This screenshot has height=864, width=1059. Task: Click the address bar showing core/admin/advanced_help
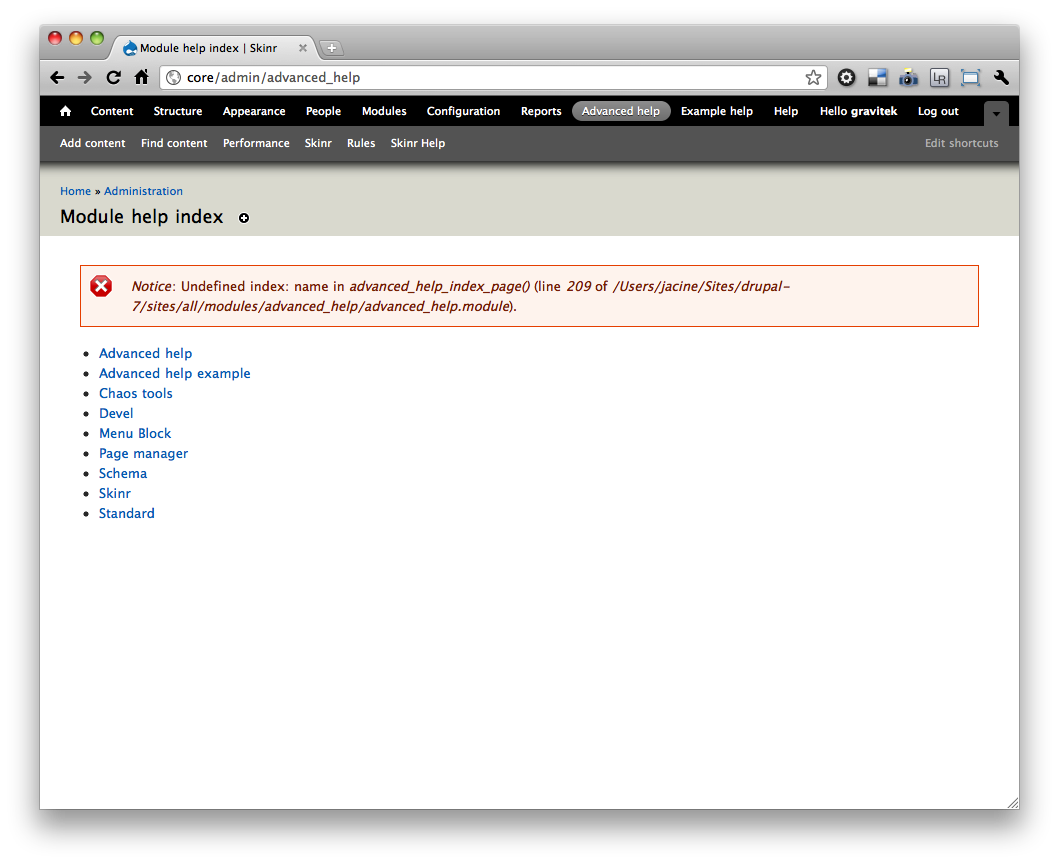(x=493, y=78)
